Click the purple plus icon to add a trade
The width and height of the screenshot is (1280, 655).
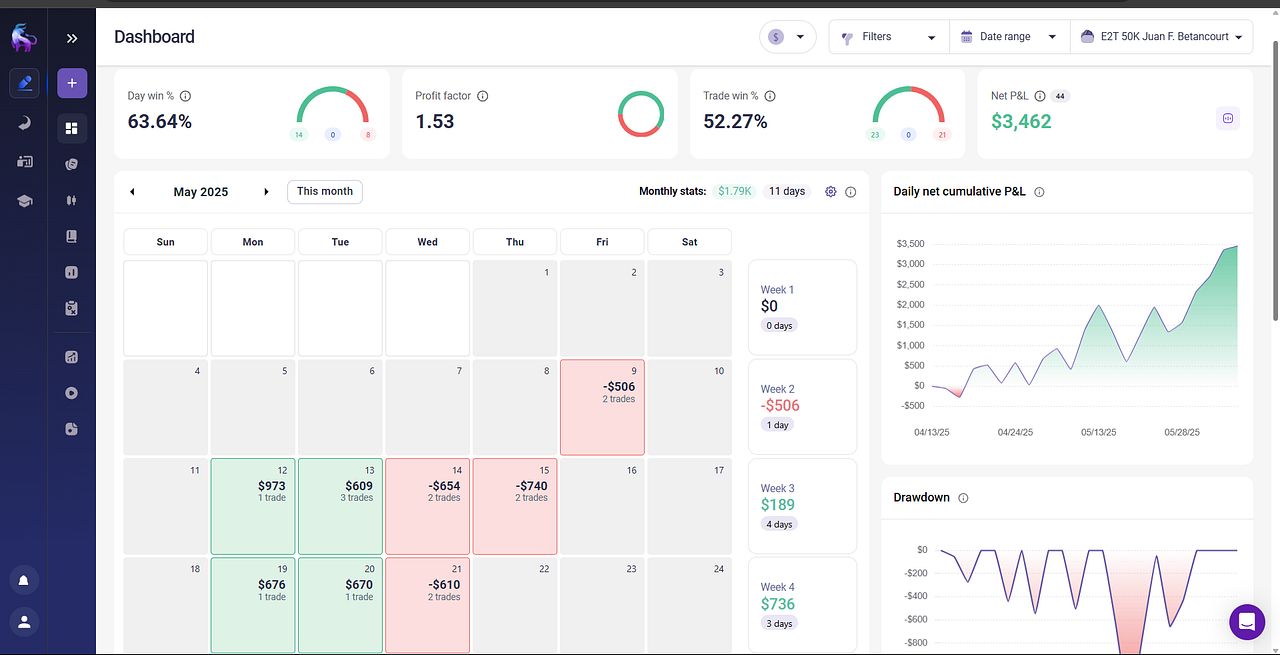click(71, 83)
